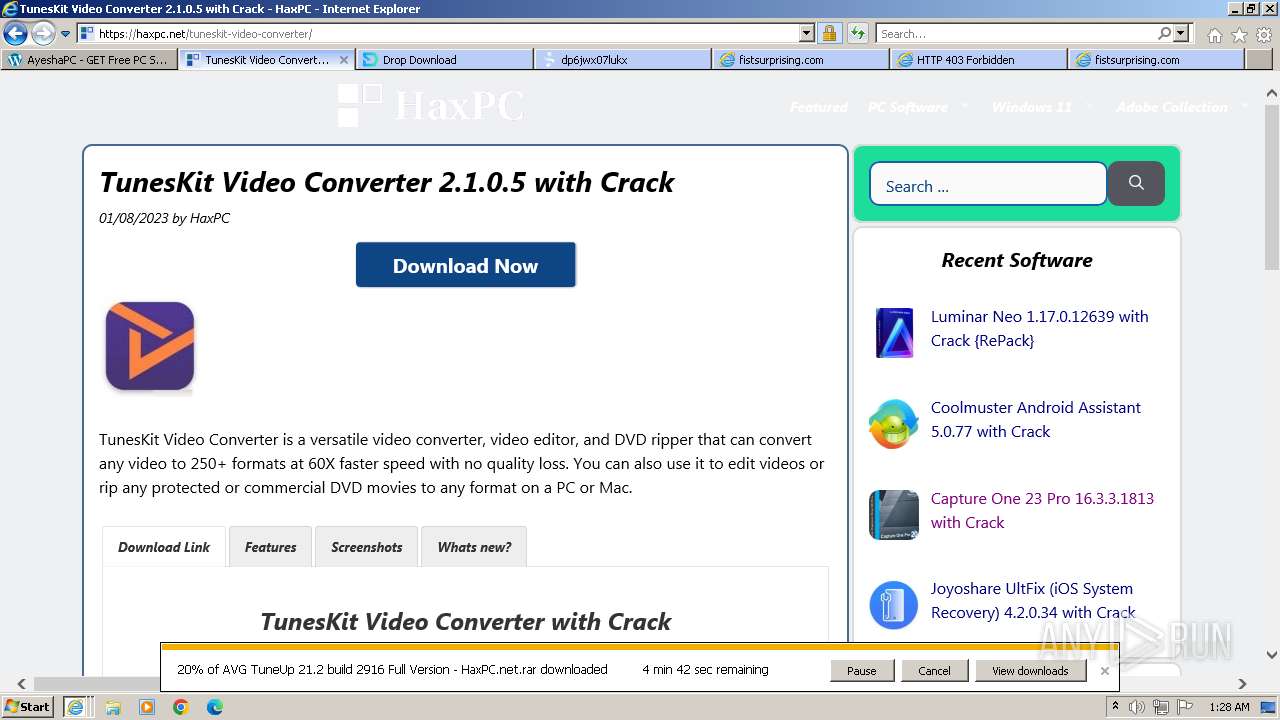Viewport: 1280px width, 720px height.
Task: Open File Explorer folder taskbar icon
Action: [113, 707]
